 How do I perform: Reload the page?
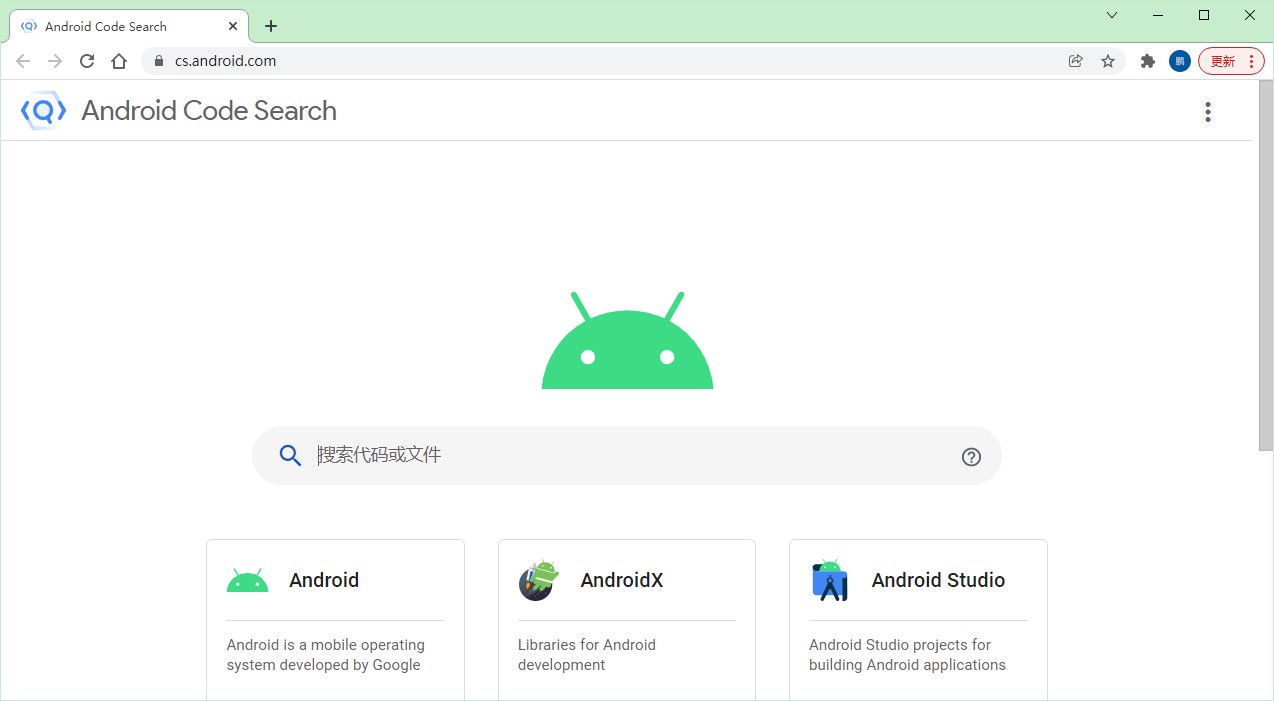[x=87, y=61]
